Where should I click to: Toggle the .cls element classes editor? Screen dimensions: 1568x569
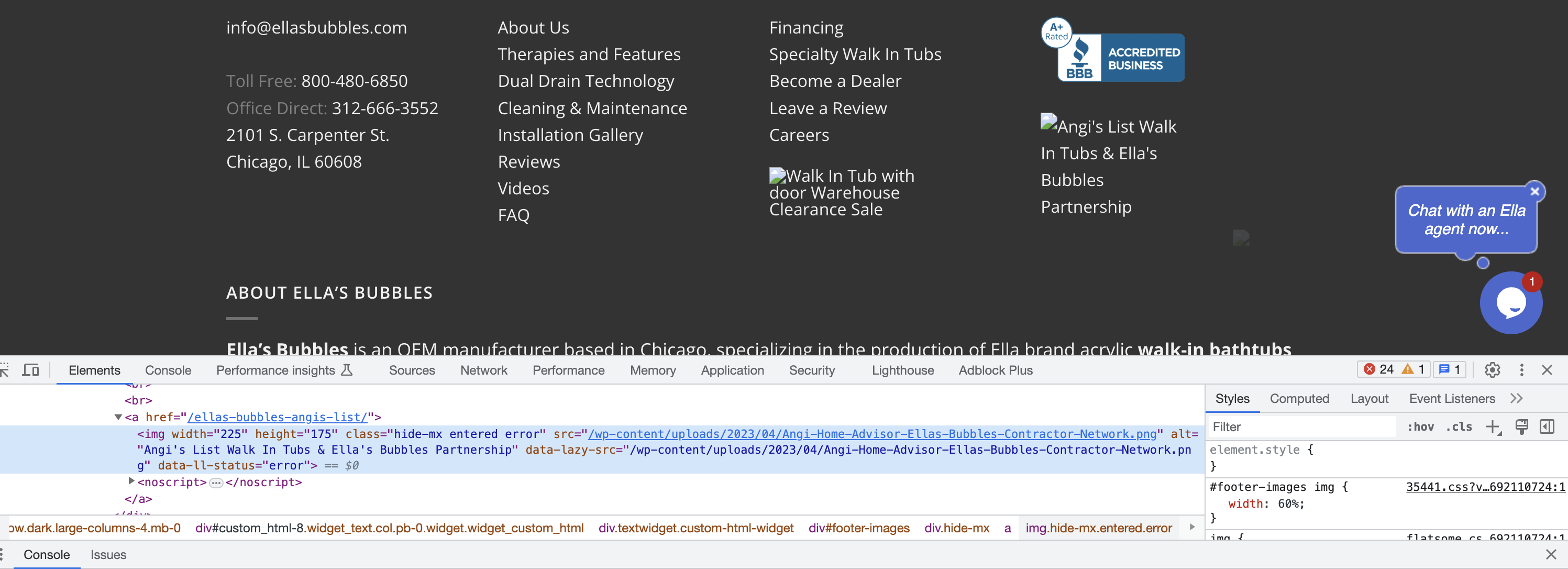pos(1459,426)
